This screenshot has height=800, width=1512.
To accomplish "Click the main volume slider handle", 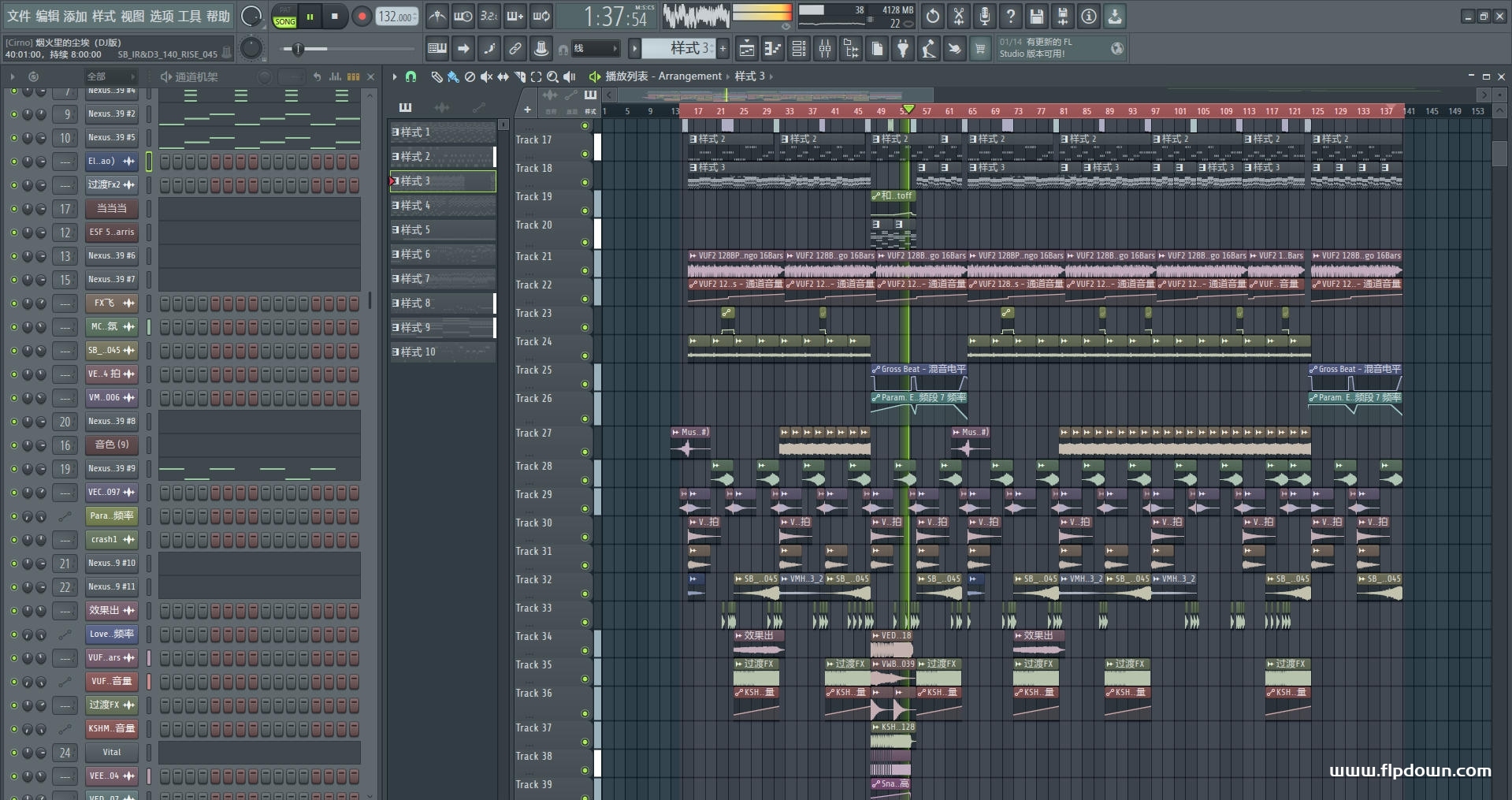I will click(x=298, y=50).
